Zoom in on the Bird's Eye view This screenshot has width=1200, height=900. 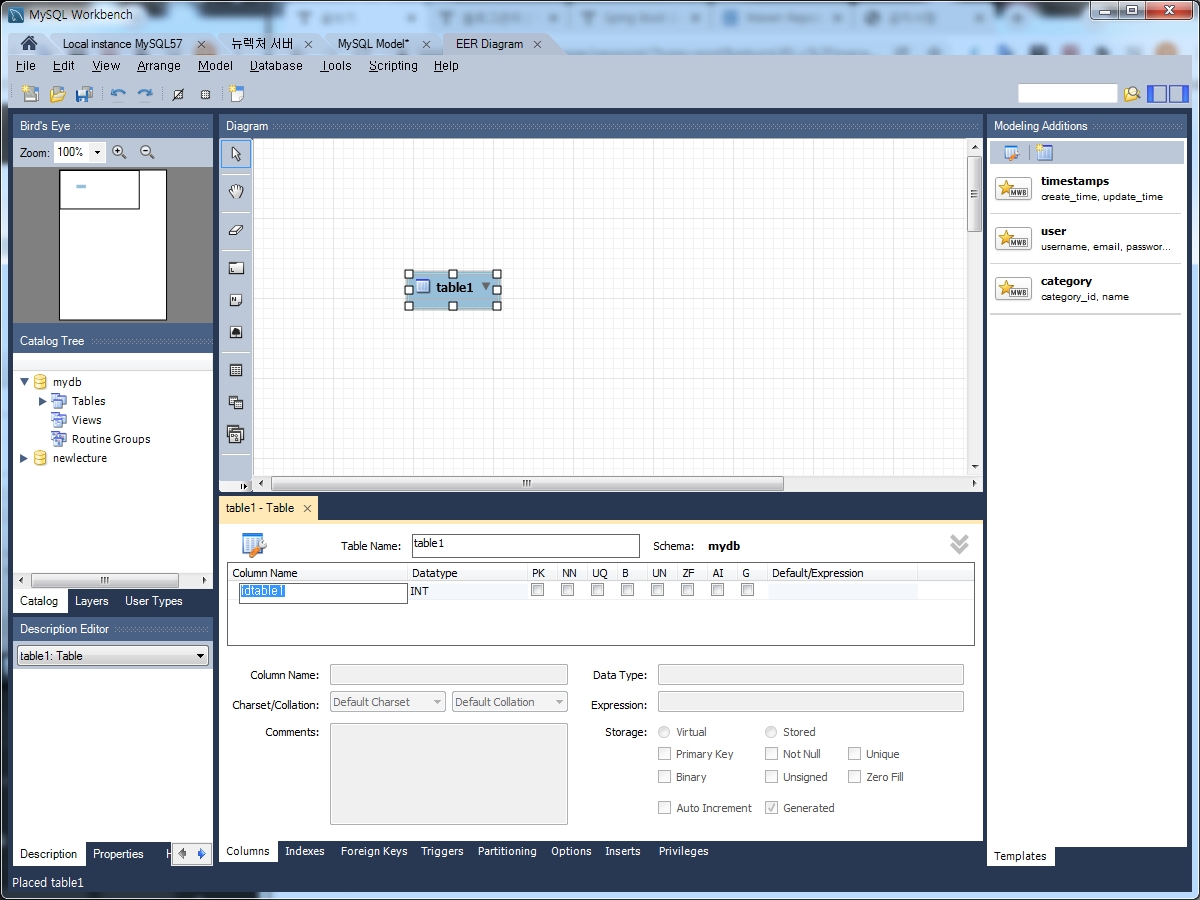click(x=119, y=152)
